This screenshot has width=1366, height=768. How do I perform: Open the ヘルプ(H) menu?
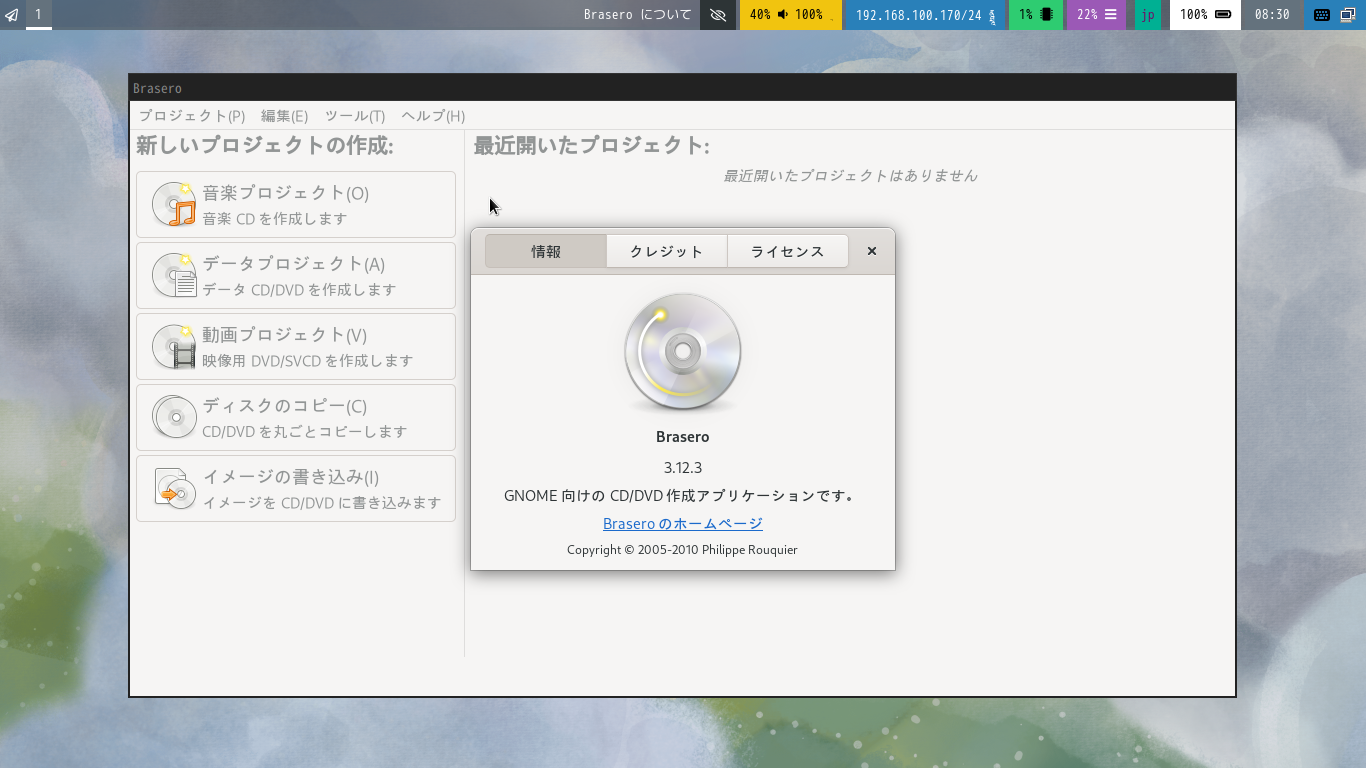[433, 116]
